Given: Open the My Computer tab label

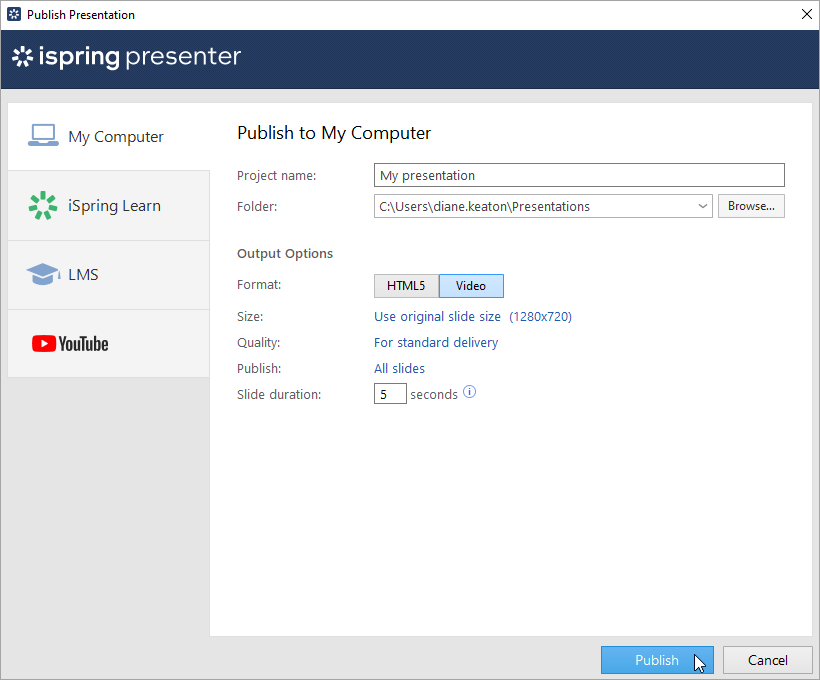Looking at the screenshot, I should tap(116, 137).
